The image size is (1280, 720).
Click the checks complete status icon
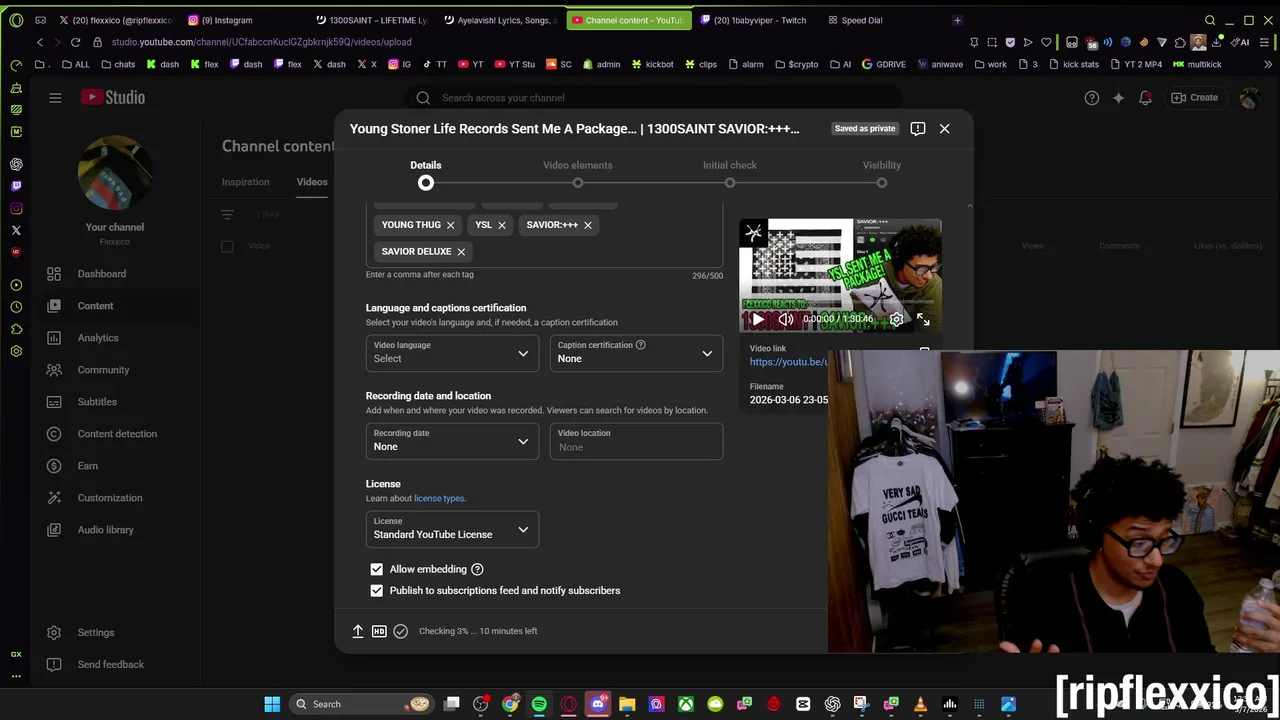point(401,631)
